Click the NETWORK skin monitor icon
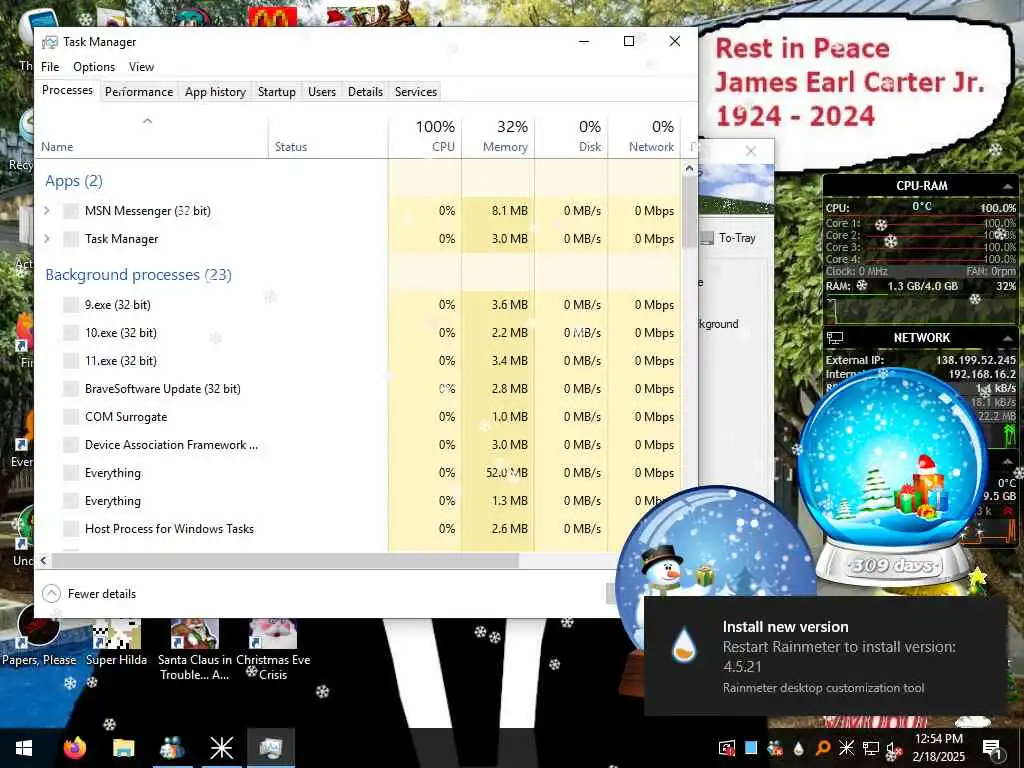Image resolution: width=1024 pixels, height=768 pixels. [835, 338]
